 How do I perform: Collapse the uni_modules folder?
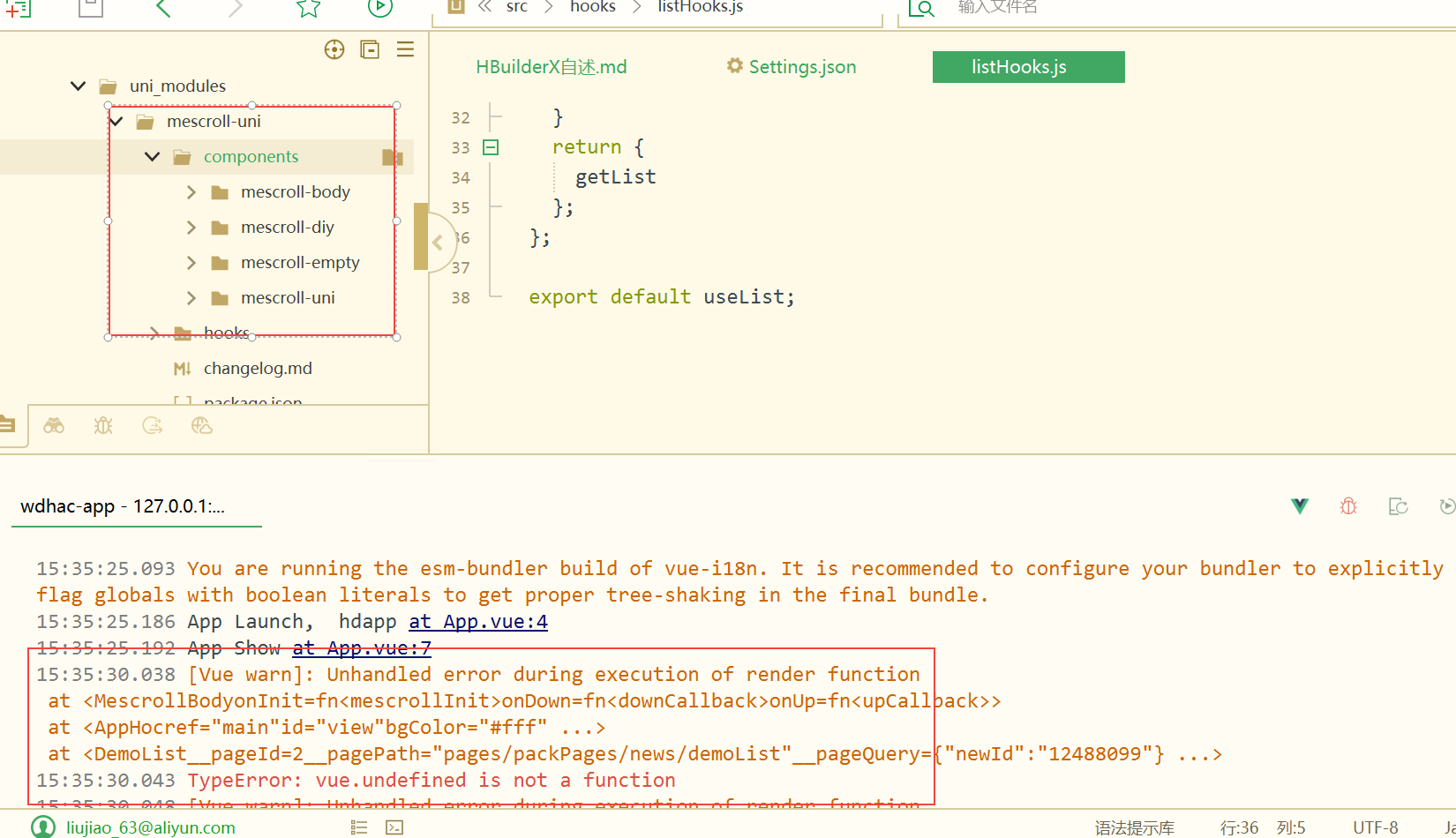tap(79, 86)
